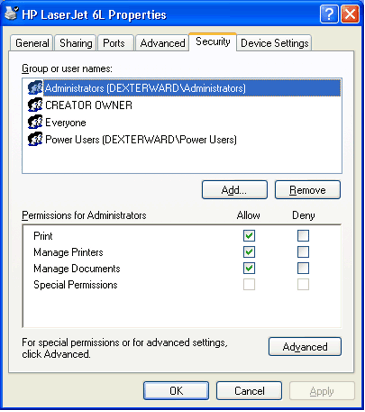Cancel the properties dialog
Screen dimensions: 365x412
pyautogui.click(x=249, y=391)
